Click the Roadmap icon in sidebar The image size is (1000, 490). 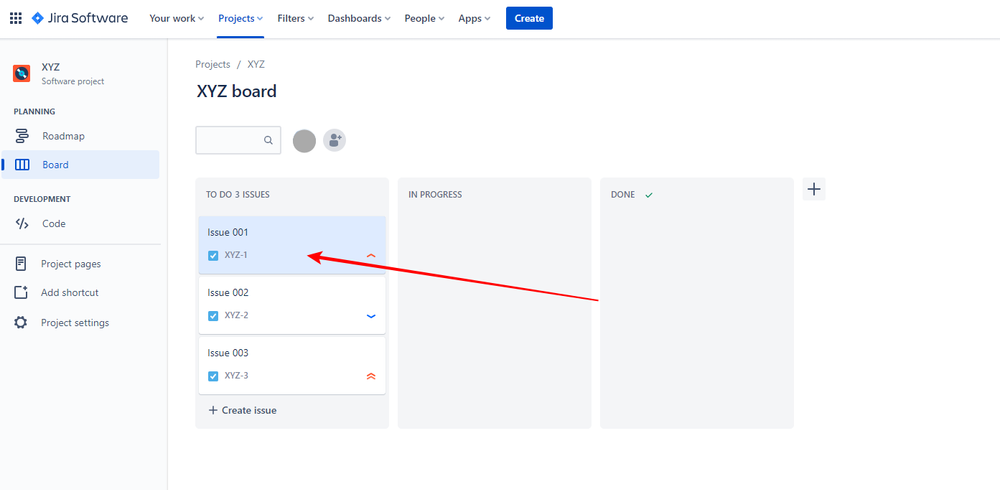(x=22, y=136)
